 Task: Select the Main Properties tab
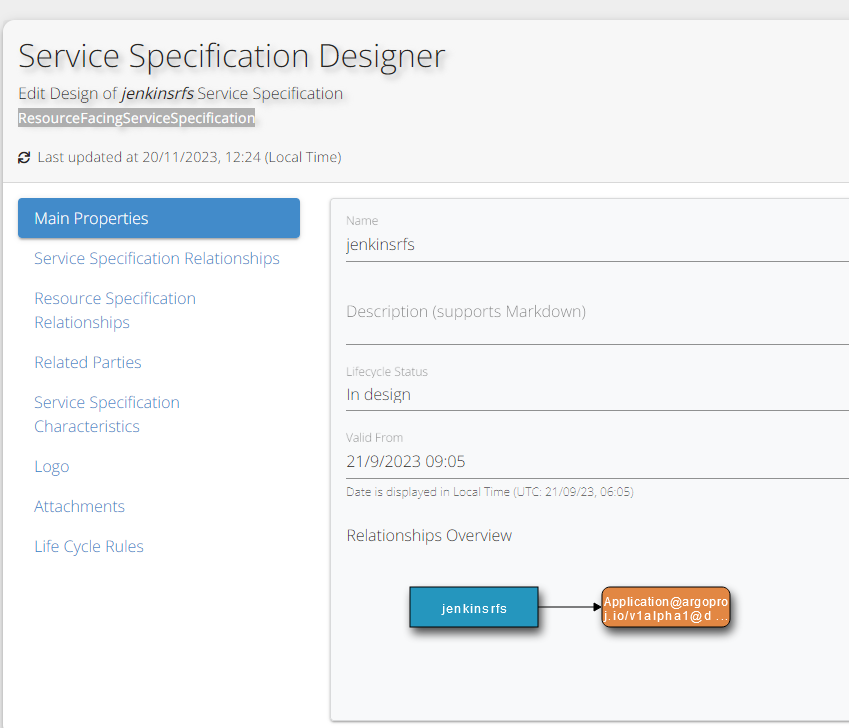158,218
